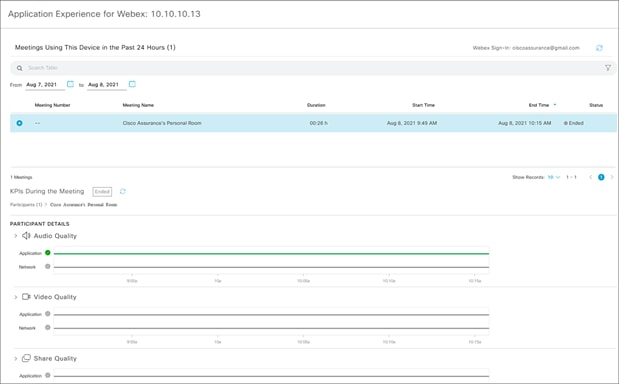
Task: Click the Audio Quality Application green timeline
Action: (x=271, y=253)
